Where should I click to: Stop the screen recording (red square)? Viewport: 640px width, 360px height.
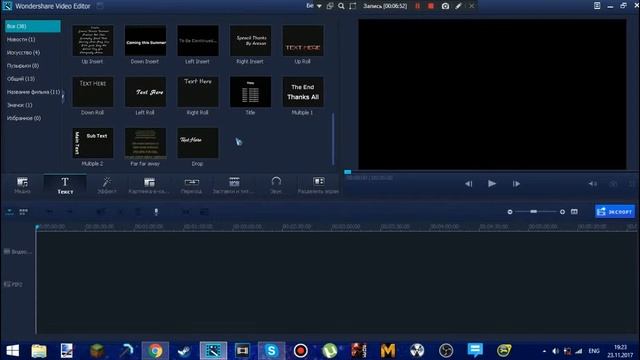click(x=431, y=6)
